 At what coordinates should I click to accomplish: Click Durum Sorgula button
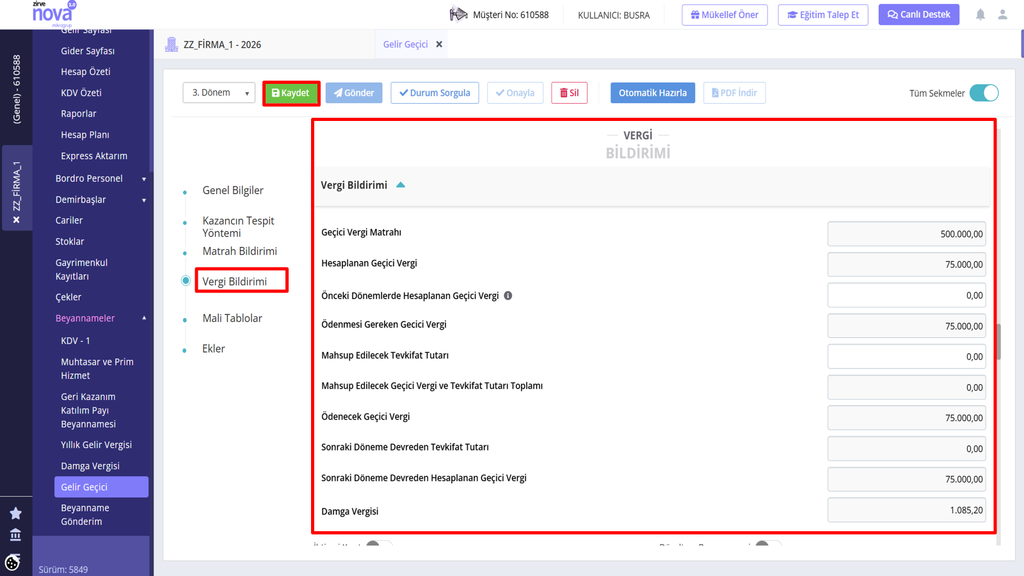coord(435,93)
